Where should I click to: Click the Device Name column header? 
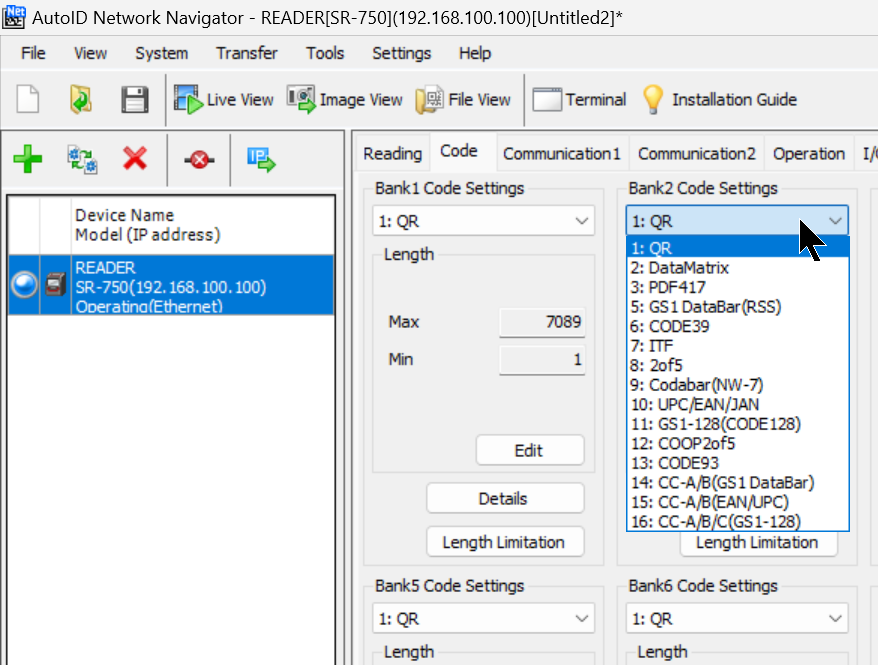[203, 225]
